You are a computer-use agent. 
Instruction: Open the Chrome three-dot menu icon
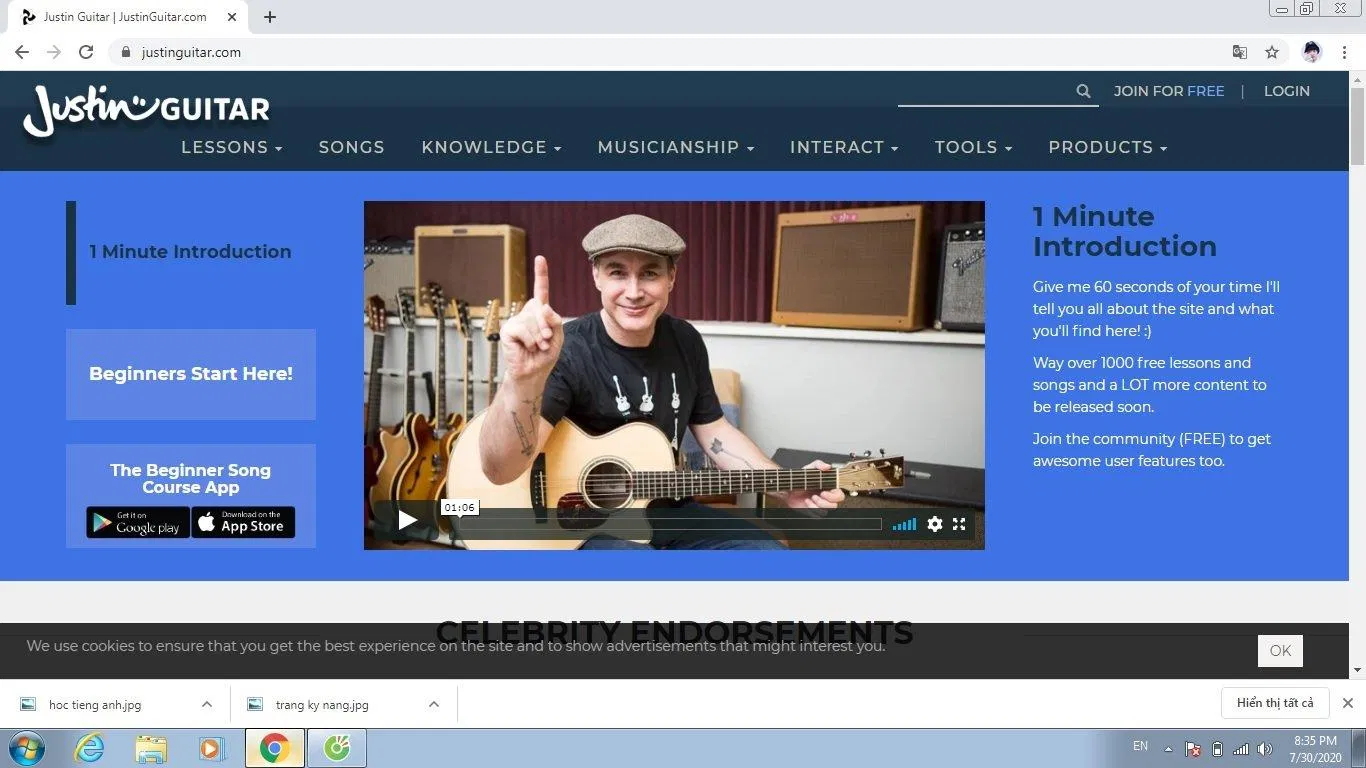click(x=1343, y=51)
